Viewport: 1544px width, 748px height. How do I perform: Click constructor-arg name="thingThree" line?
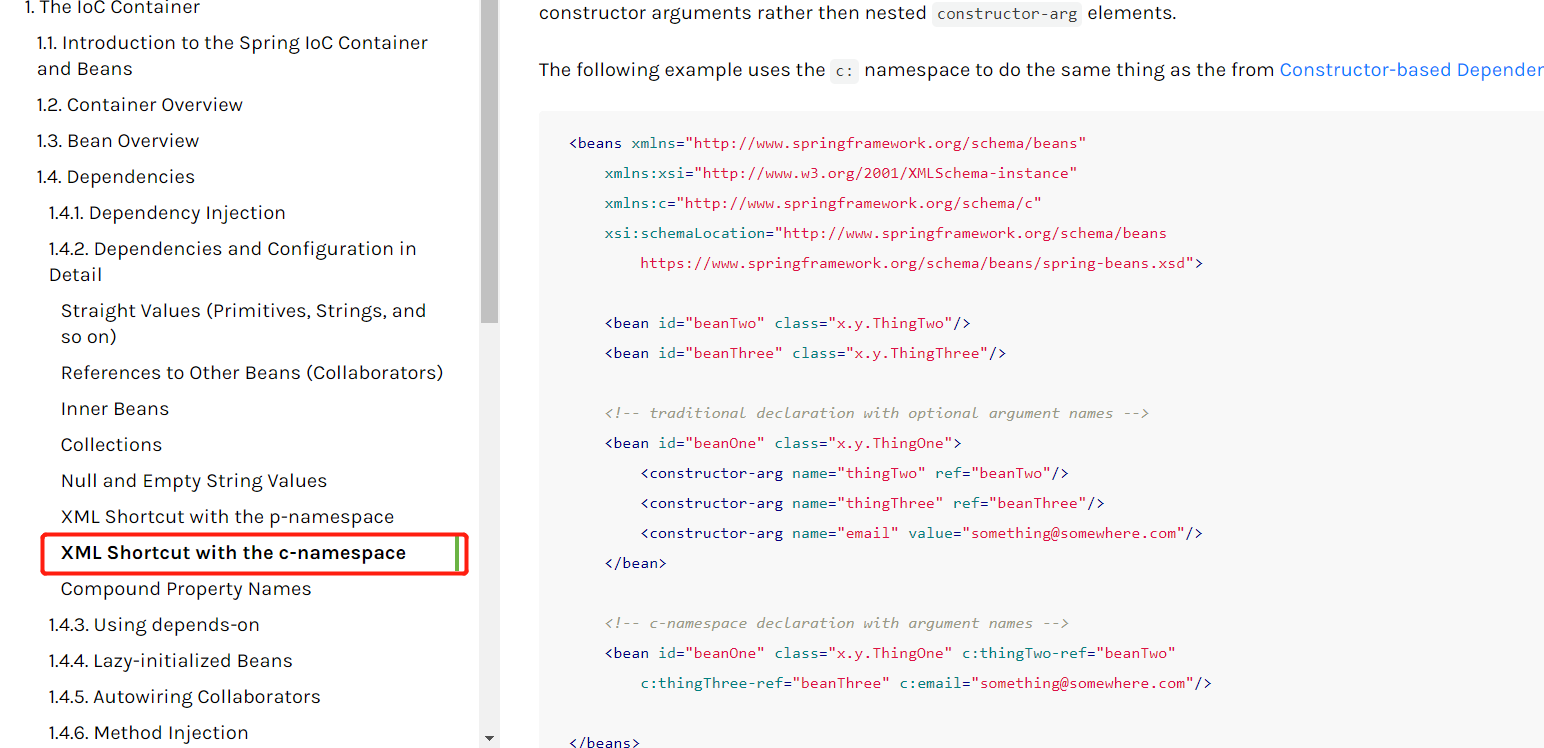click(872, 503)
